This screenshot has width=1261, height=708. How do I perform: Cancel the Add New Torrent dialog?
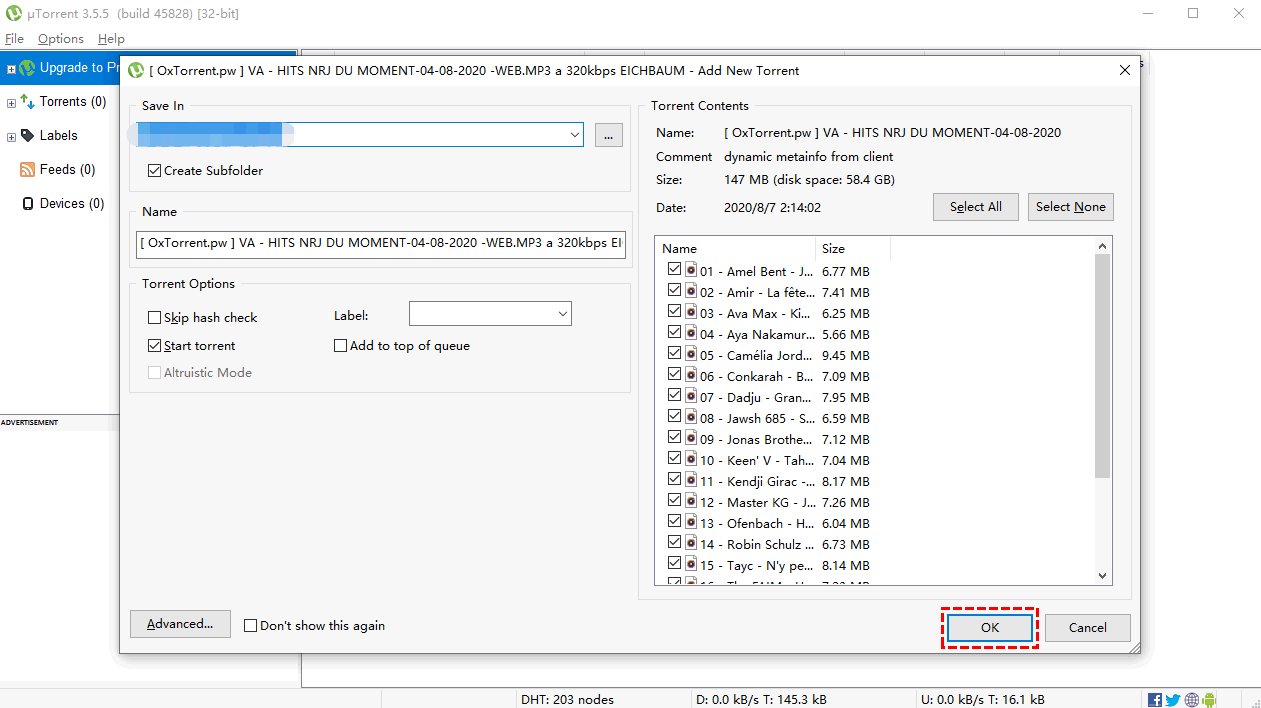(1087, 628)
